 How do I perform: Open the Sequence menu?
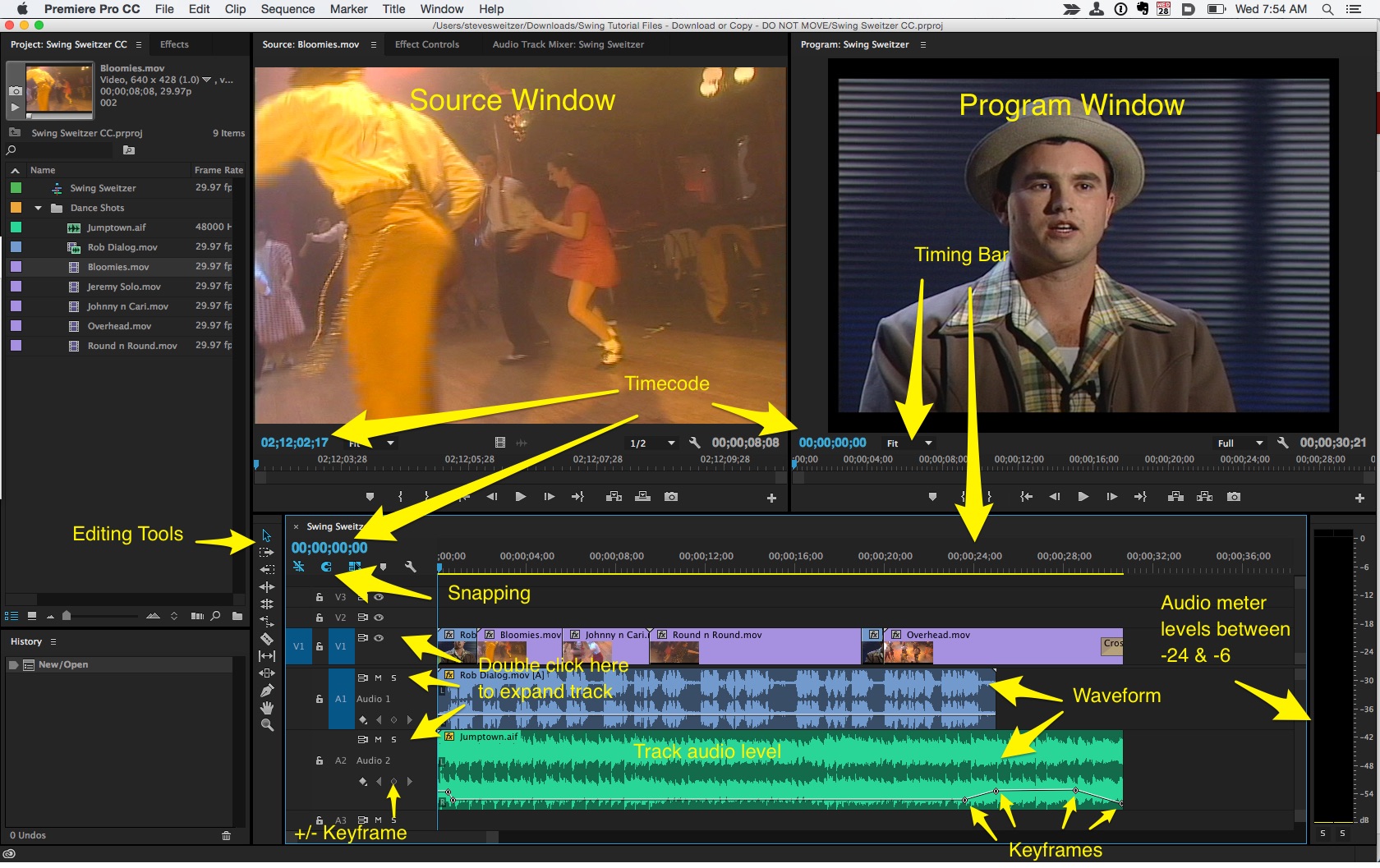pos(287,9)
